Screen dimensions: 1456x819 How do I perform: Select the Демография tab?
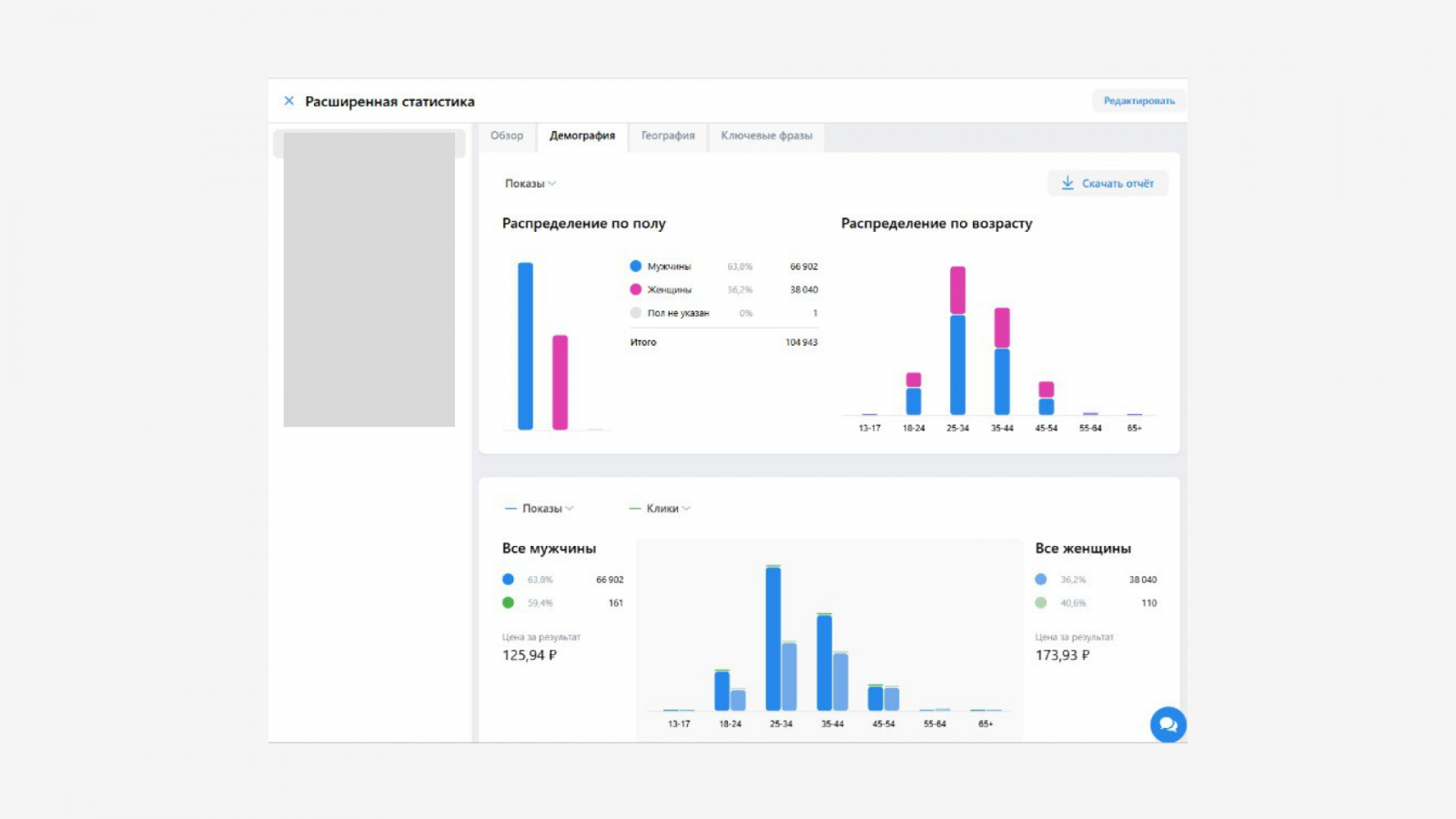pyautogui.click(x=581, y=136)
